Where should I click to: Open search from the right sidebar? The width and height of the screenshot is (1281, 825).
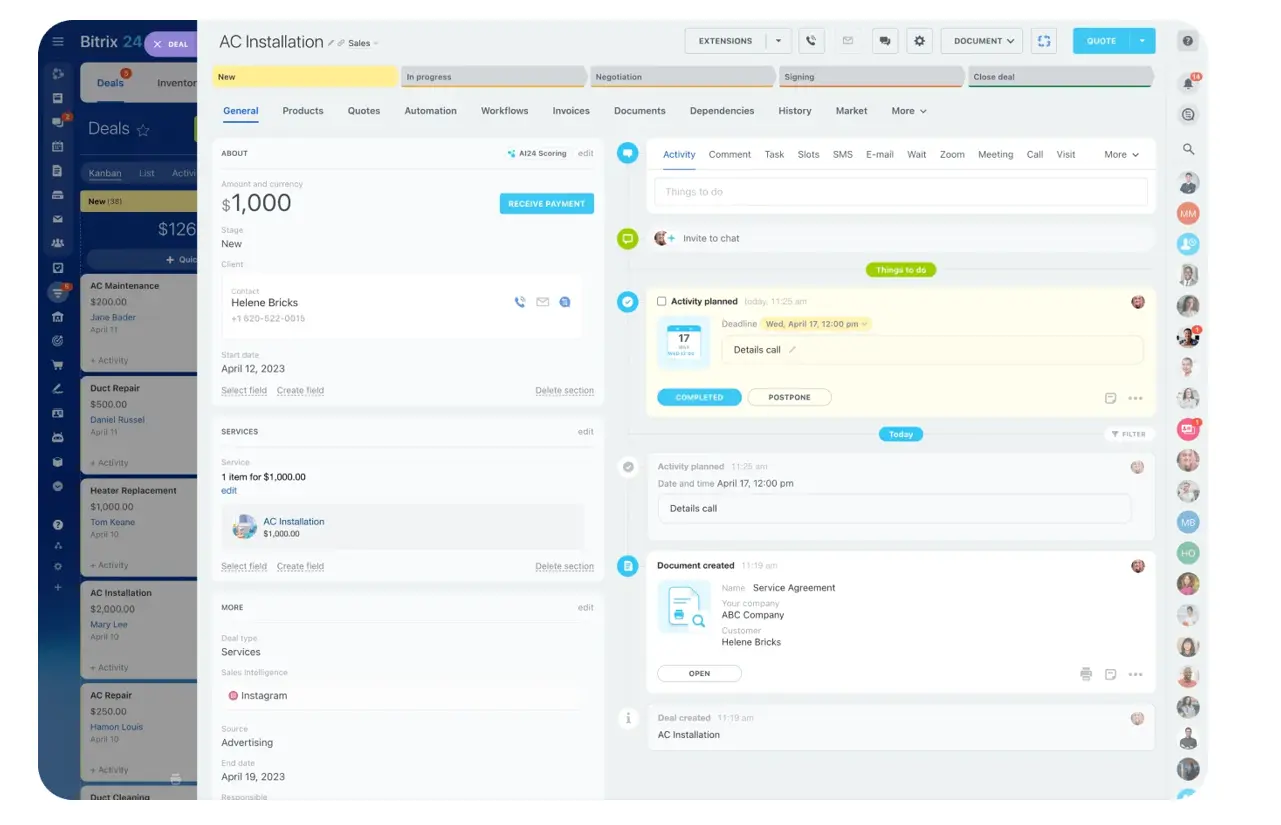[x=1188, y=149]
